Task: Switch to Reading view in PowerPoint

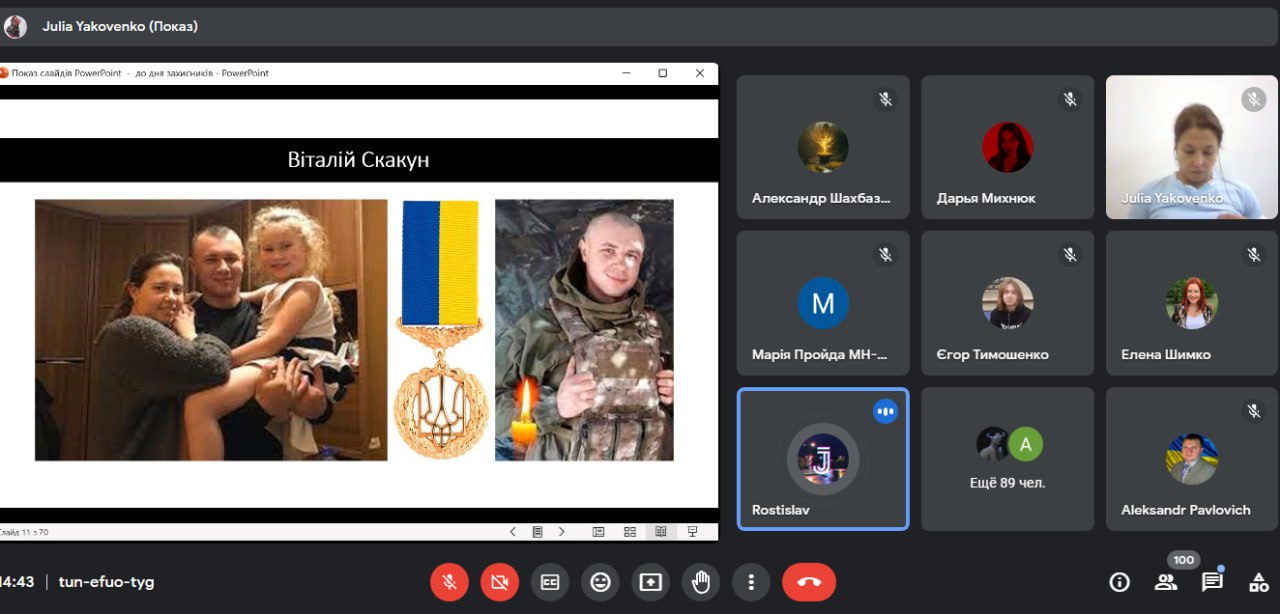Action: click(661, 532)
